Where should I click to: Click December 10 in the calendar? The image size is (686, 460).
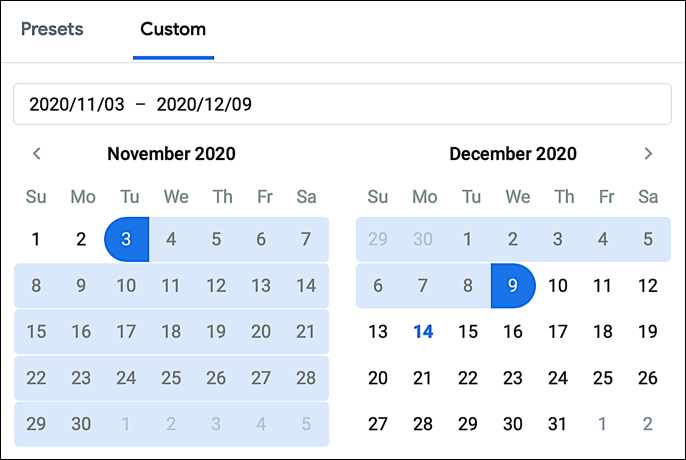558,286
